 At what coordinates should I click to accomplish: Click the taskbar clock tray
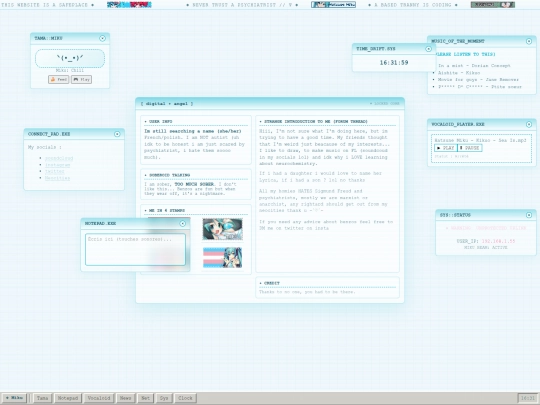[528, 398]
